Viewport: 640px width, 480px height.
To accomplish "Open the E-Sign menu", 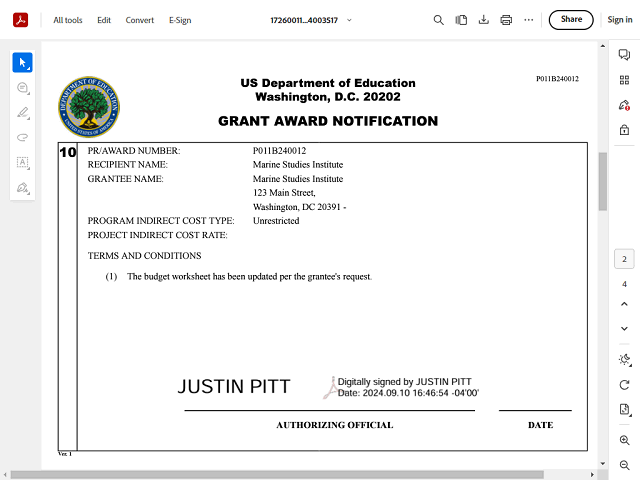I will coord(180,20).
